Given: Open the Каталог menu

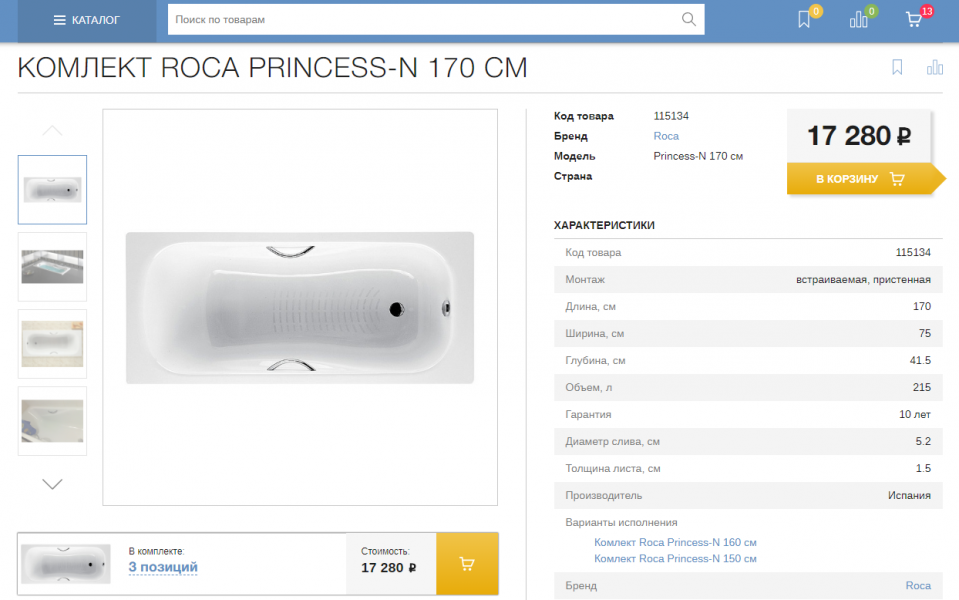Looking at the screenshot, I should click(x=87, y=19).
